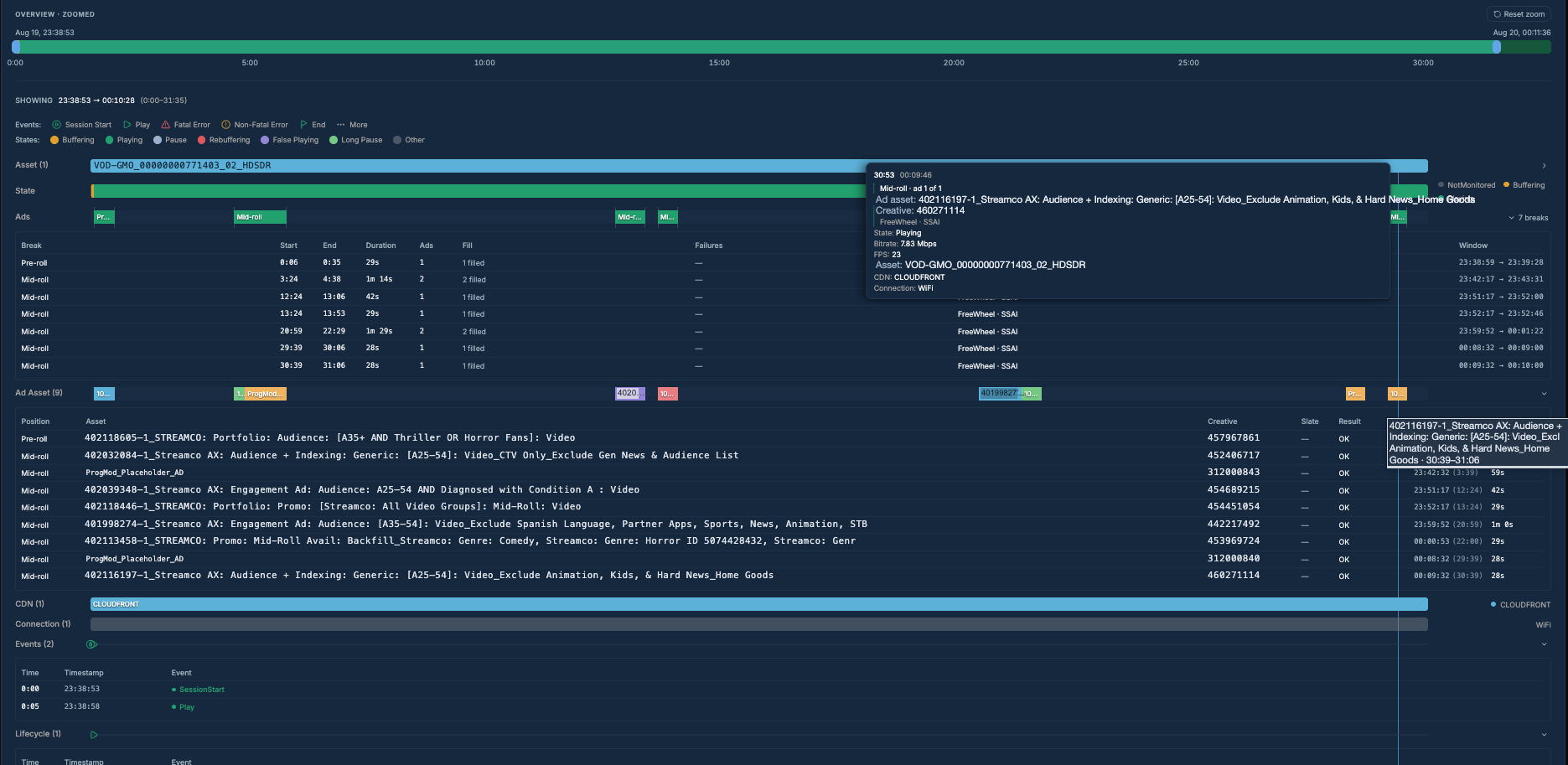Toggle the Pause state legend
Image resolution: width=1568 pixels, height=765 pixels.
click(170, 140)
